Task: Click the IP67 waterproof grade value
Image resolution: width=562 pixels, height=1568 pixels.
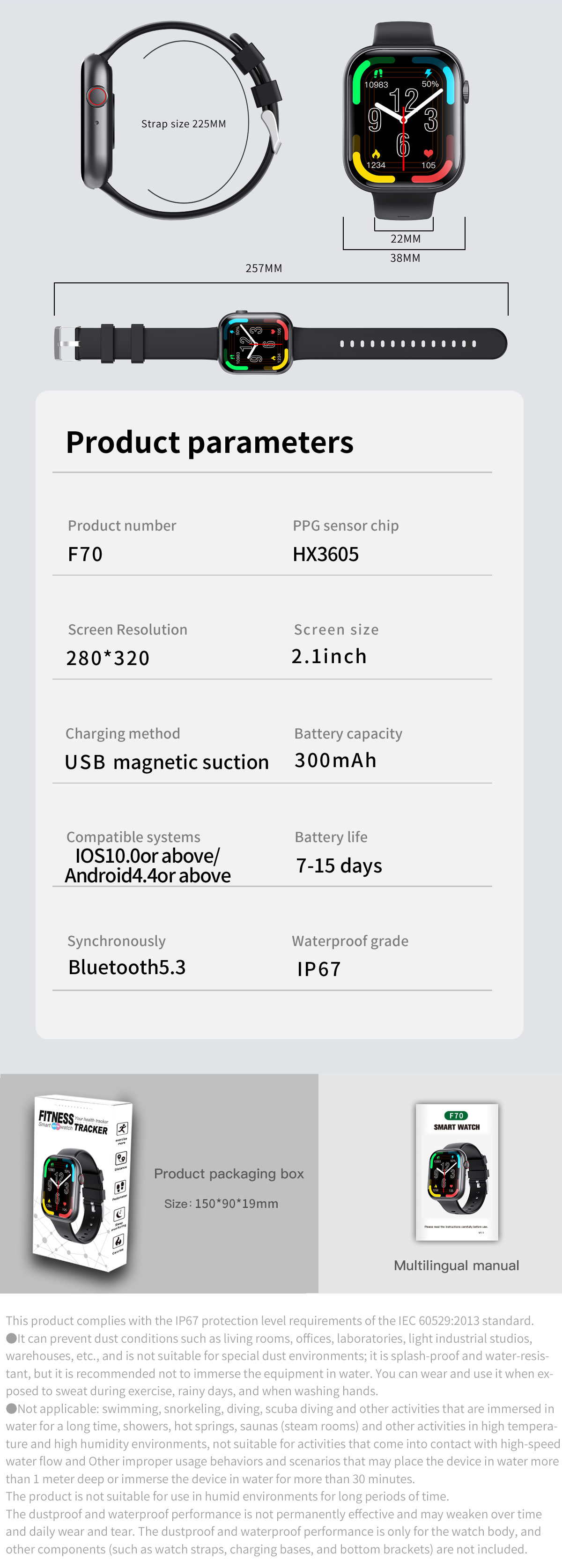Action: tap(318, 969)
